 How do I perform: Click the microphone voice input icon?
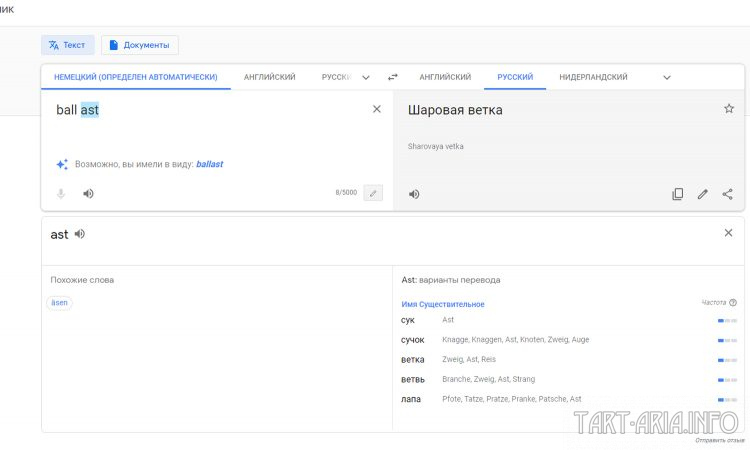[61, 193]
